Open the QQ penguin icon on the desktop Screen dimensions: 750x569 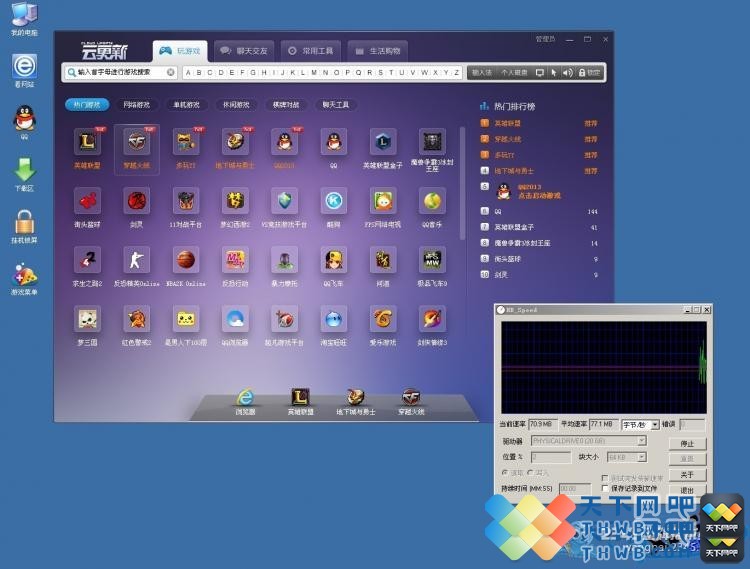point(24,118)
